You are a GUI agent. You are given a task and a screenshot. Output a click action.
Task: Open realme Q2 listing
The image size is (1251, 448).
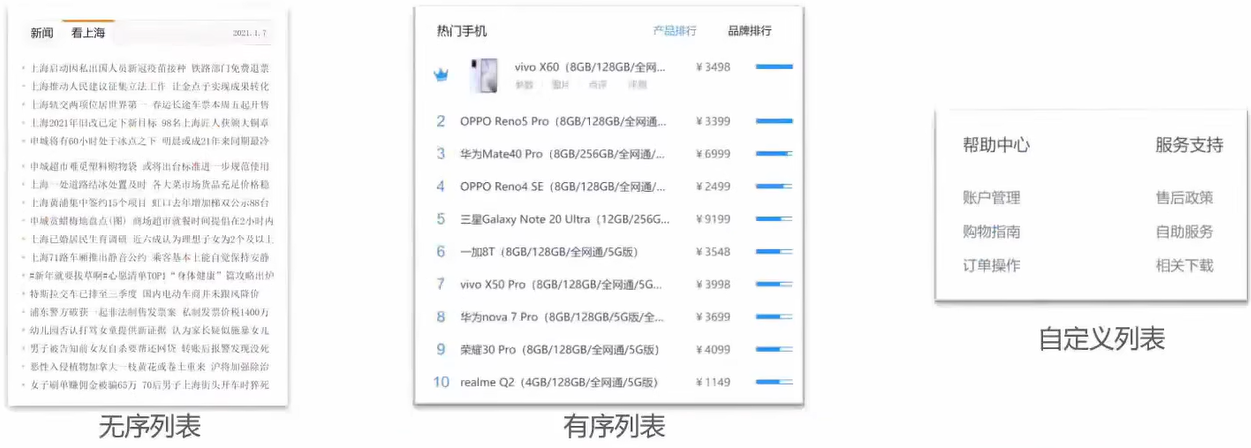pyautogui.click(x=559, y=382)
